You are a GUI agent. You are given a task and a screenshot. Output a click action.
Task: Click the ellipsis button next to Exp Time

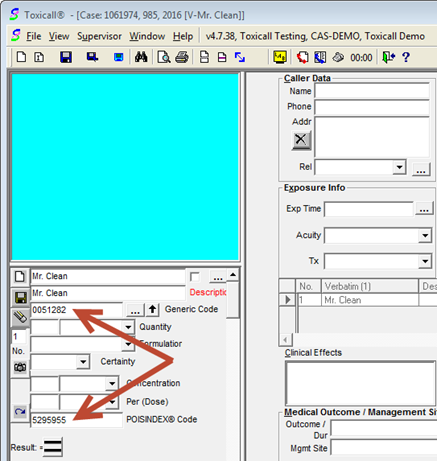point(424,209)
